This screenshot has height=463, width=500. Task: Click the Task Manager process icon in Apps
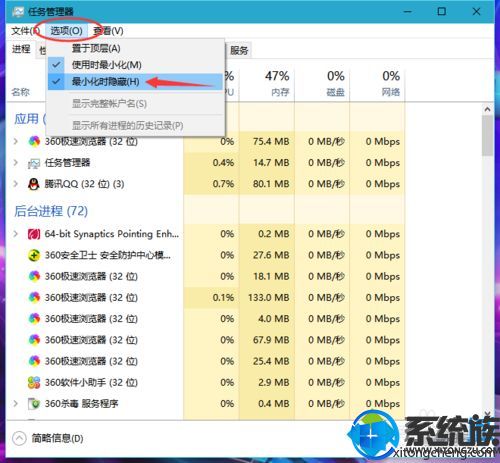[34, 163]
